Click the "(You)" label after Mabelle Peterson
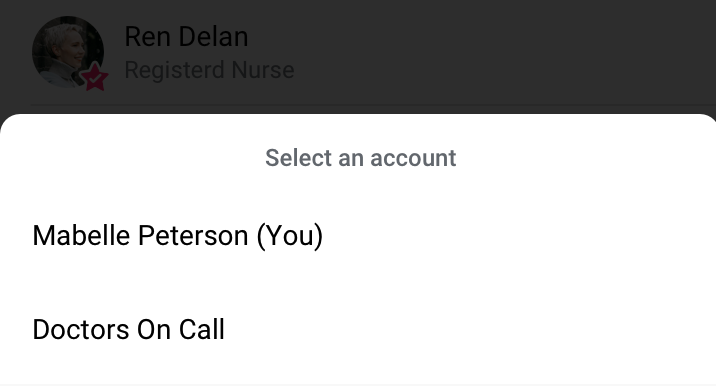 290,236
